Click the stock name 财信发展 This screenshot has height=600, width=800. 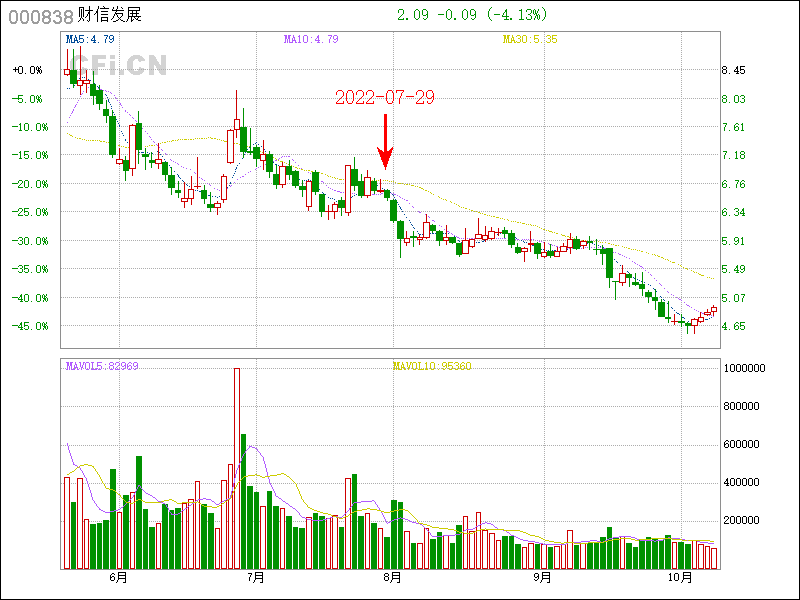coord(109,16)
